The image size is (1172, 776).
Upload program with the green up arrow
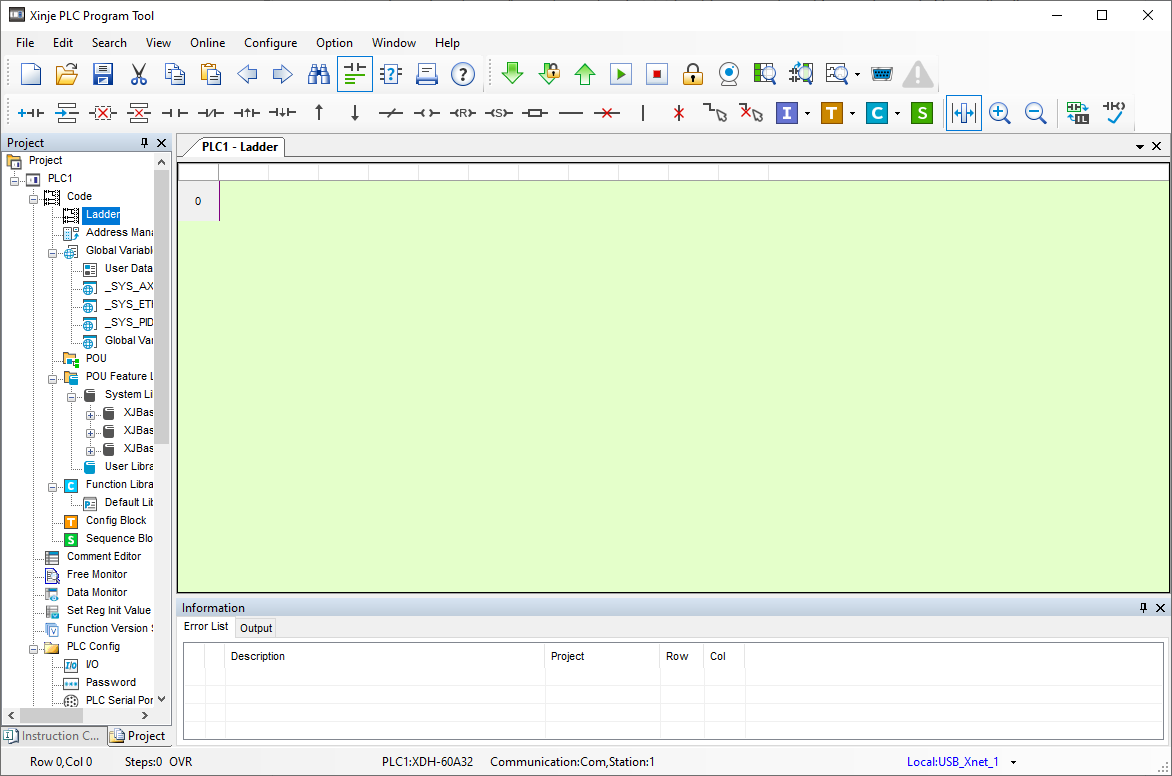[x=585, y=74]
